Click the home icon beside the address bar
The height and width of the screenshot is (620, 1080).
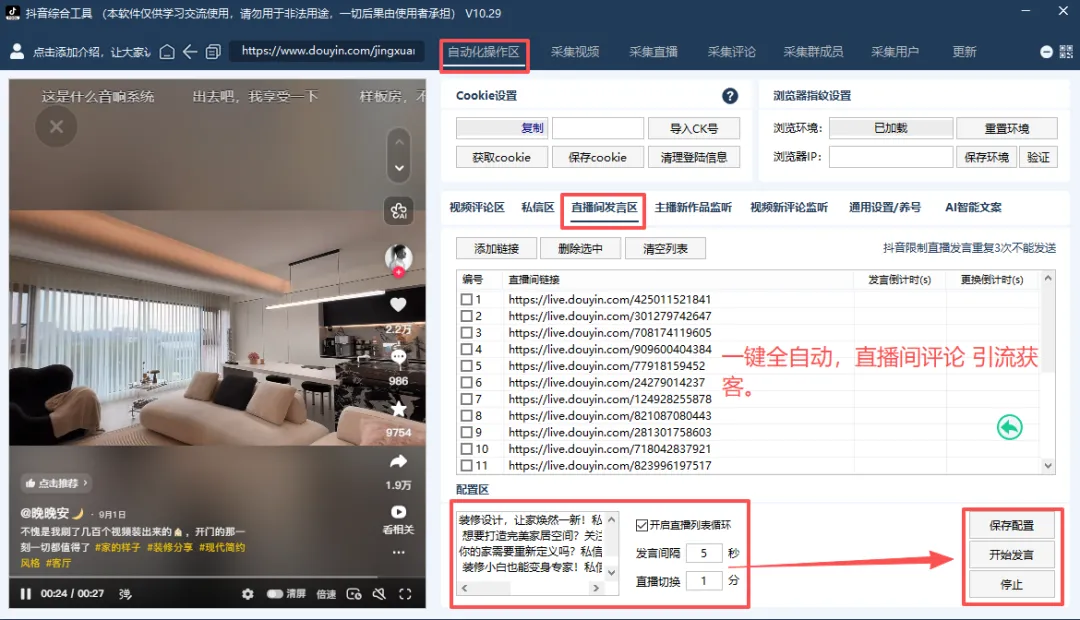167,51
